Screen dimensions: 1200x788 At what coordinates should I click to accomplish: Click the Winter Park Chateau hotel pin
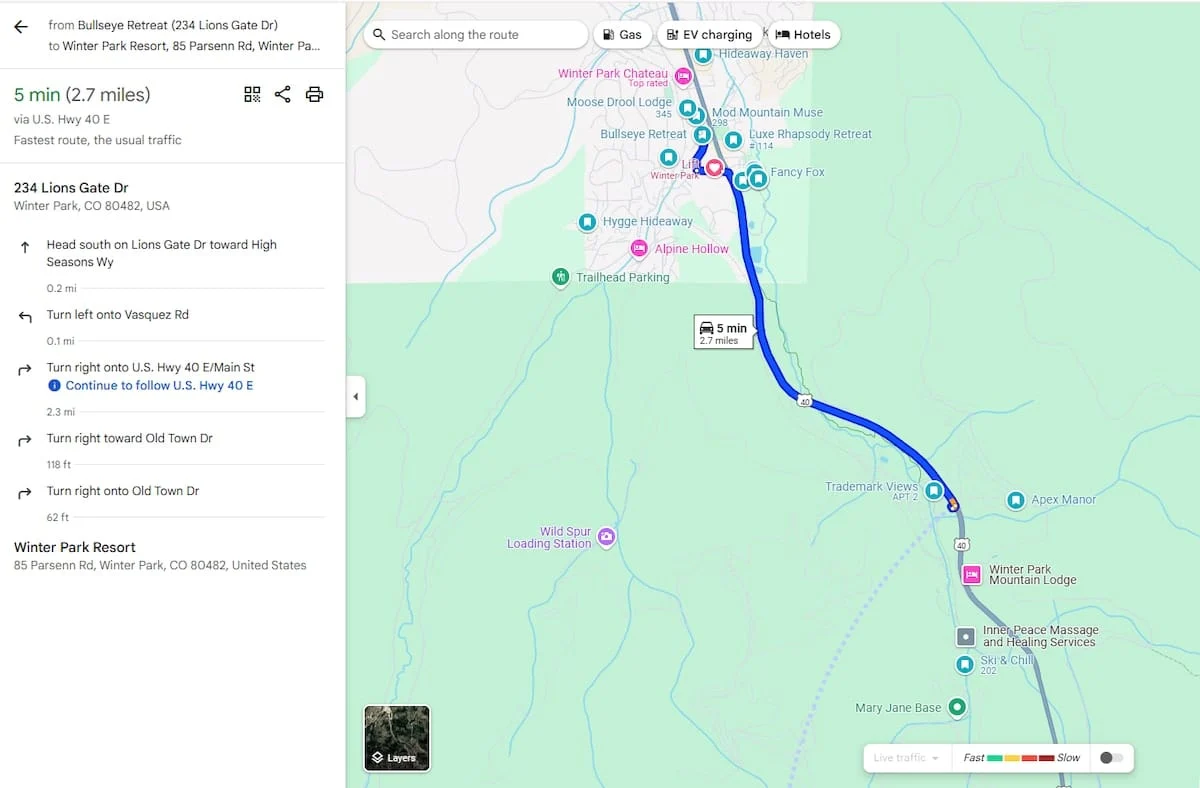pos(684,76)
